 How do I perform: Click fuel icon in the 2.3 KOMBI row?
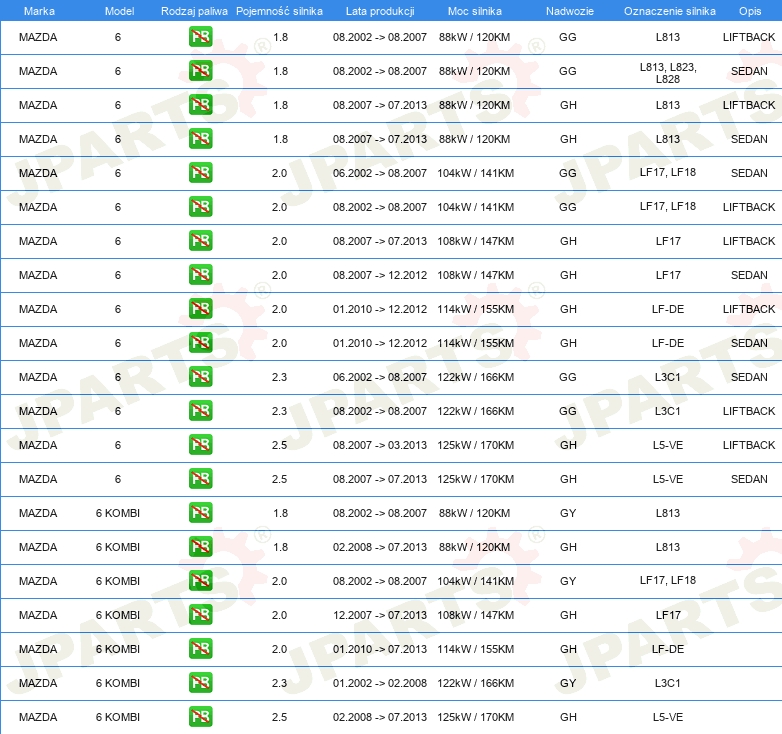pyautogui.click(x=200, y=683)
